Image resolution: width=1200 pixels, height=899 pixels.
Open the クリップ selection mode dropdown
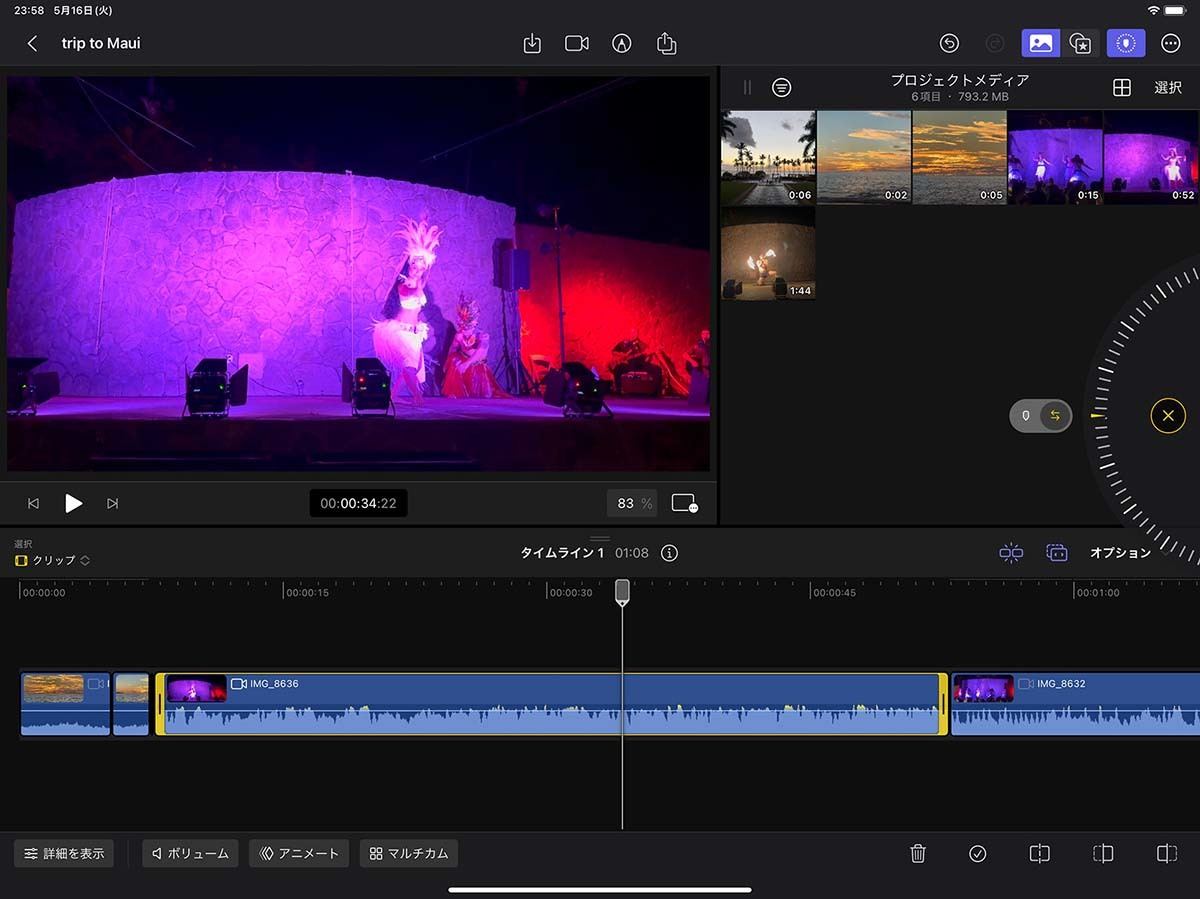coord(52,560)
